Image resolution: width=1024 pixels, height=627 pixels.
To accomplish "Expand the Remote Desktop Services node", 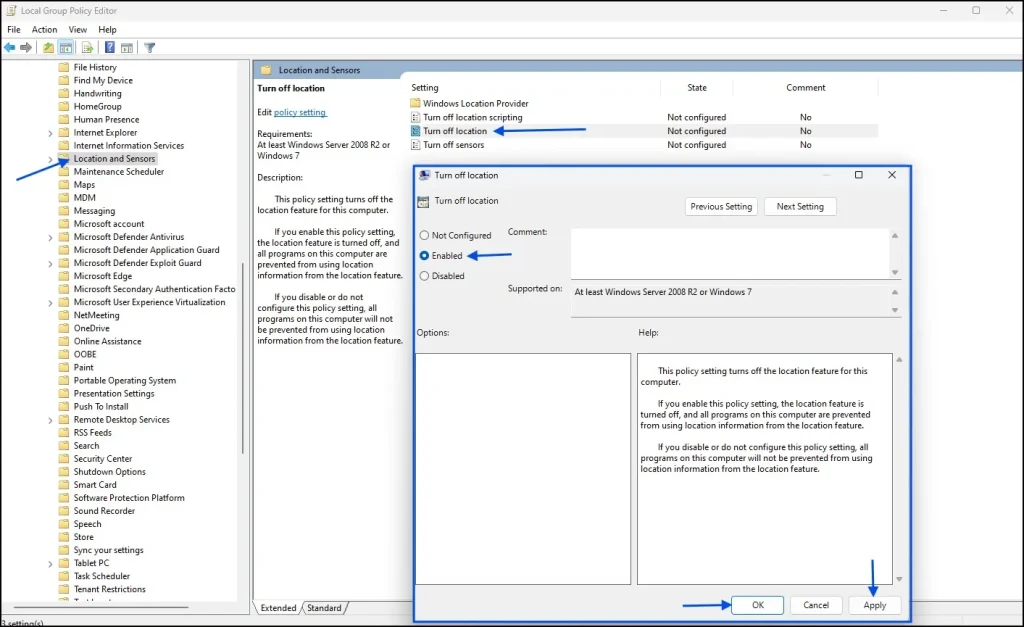I will pos(50,420).
